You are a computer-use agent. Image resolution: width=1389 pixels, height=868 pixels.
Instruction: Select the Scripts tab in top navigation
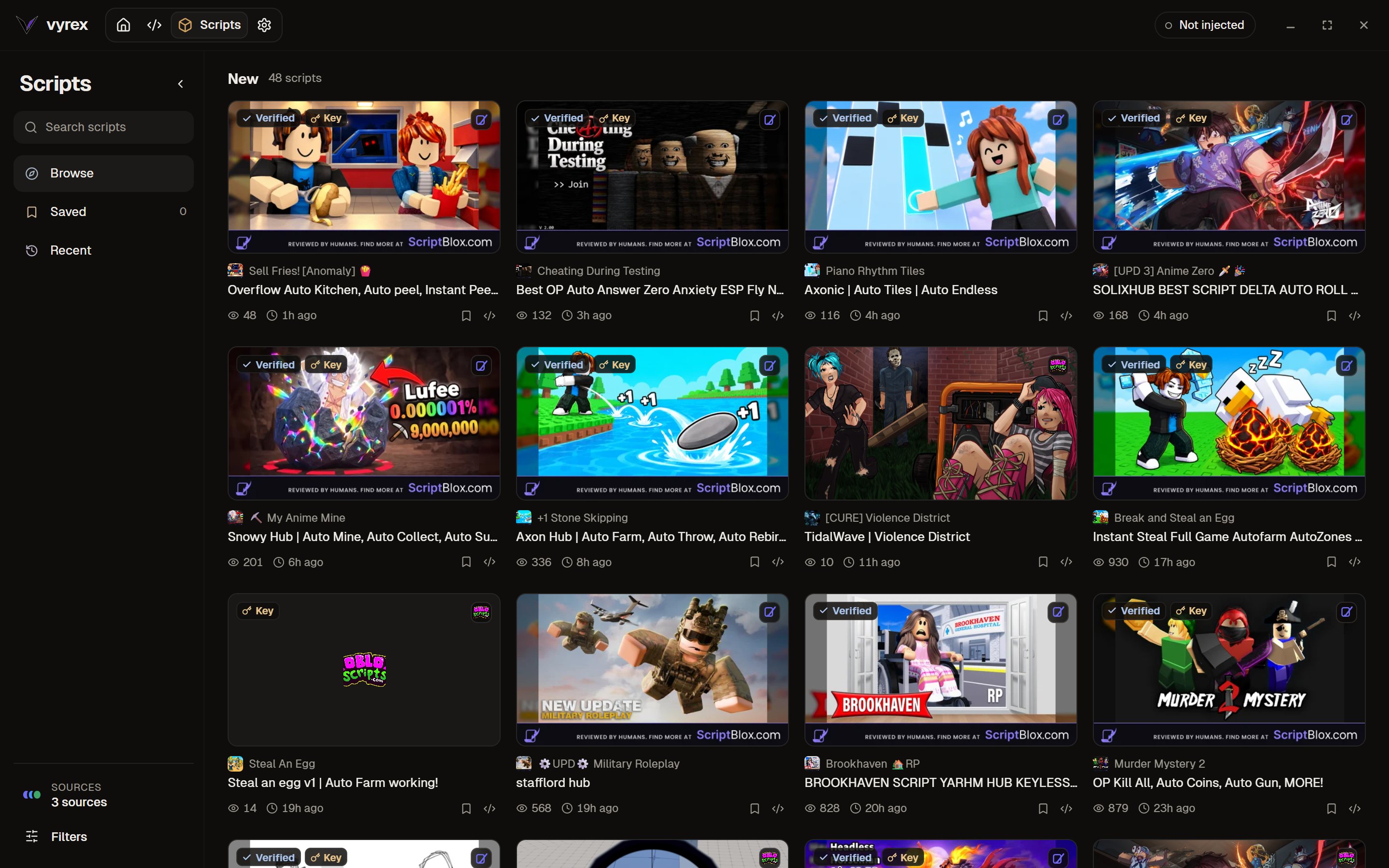[209, 25]
